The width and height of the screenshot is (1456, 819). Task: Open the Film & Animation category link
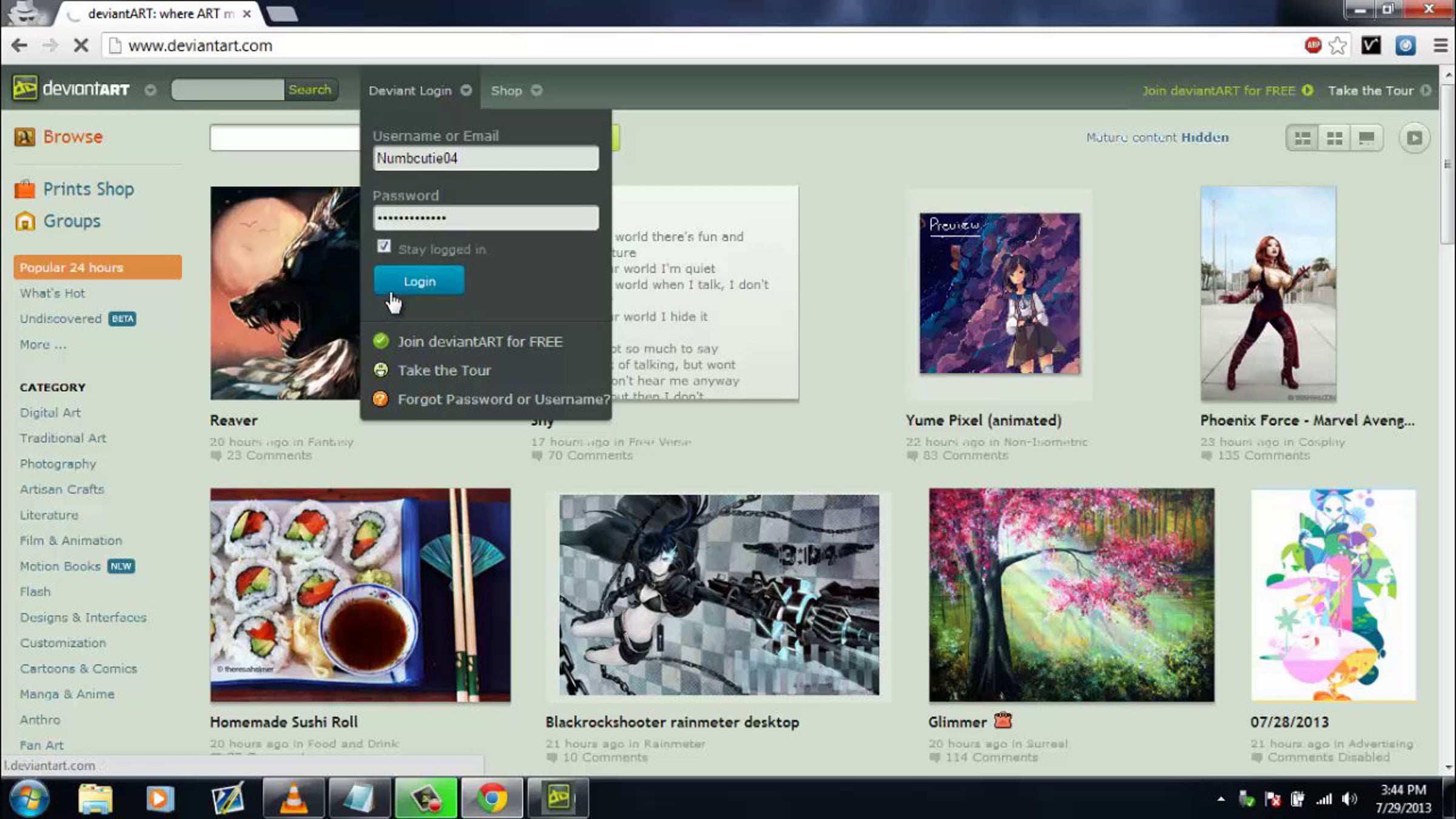pyautogui.click(x=70, y=541)
